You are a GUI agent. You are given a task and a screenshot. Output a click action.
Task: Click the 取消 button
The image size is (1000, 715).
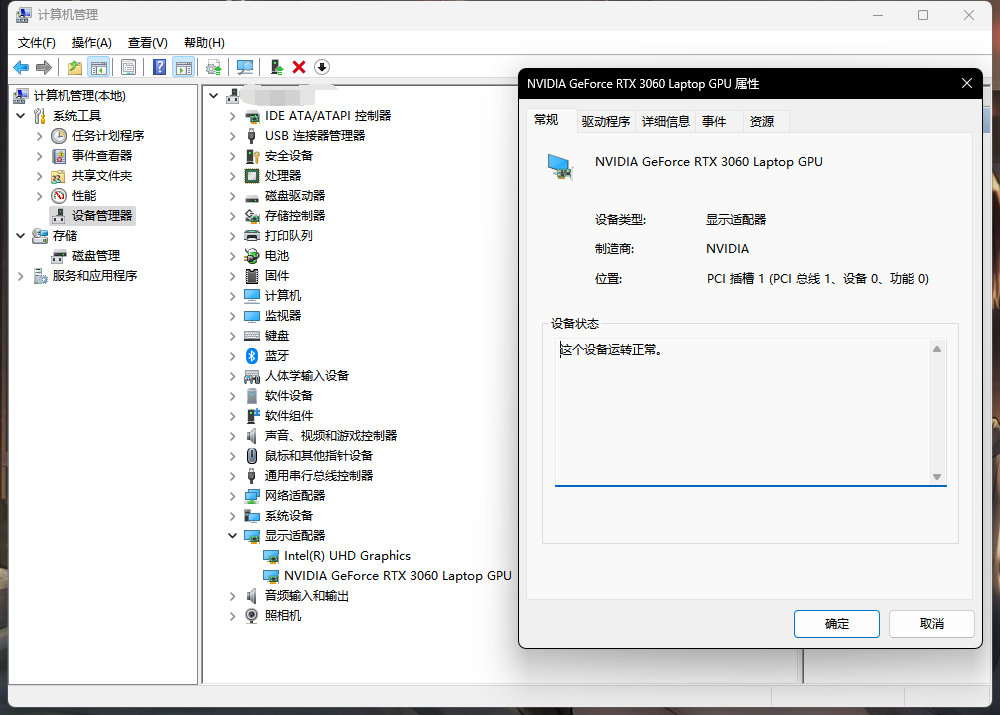point(931,623)
